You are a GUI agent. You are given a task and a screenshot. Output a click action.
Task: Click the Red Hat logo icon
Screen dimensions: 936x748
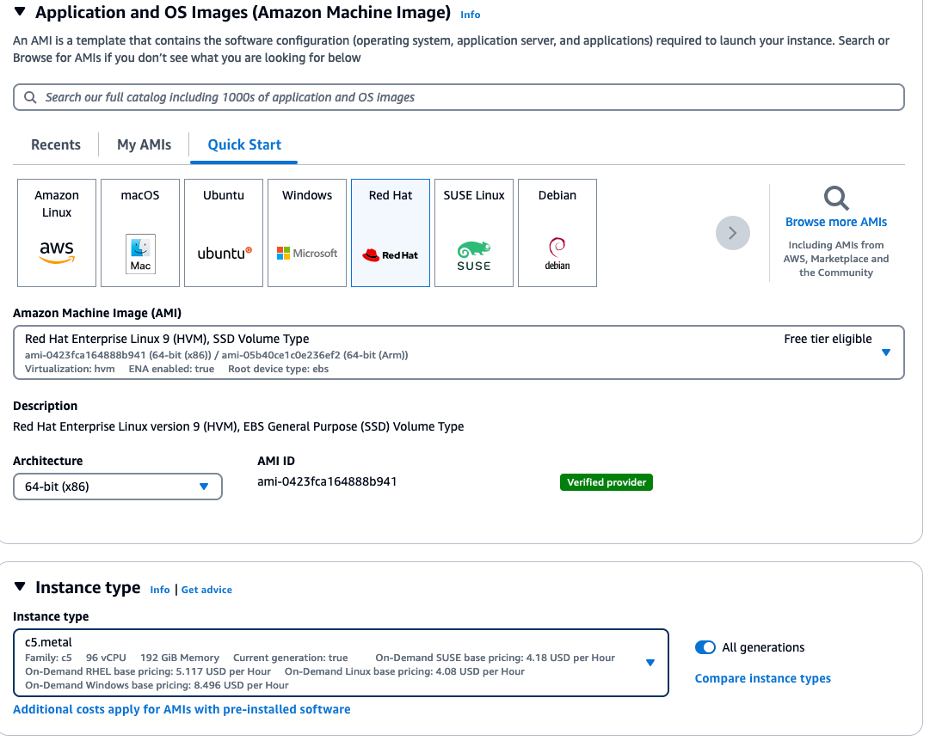[x=389, y=253]
